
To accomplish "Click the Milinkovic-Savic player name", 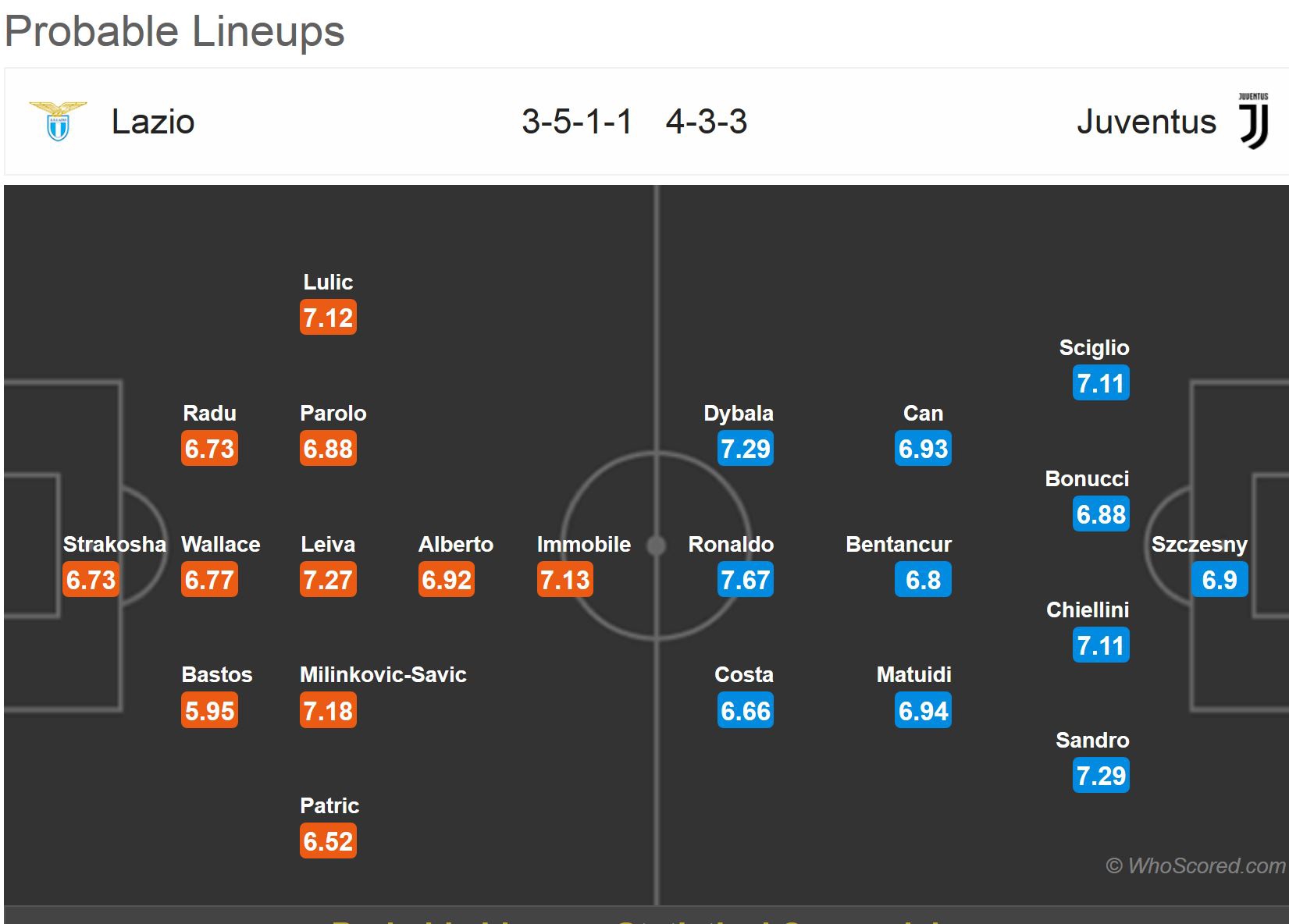I will pyautogui.click(x=383, y=675).
